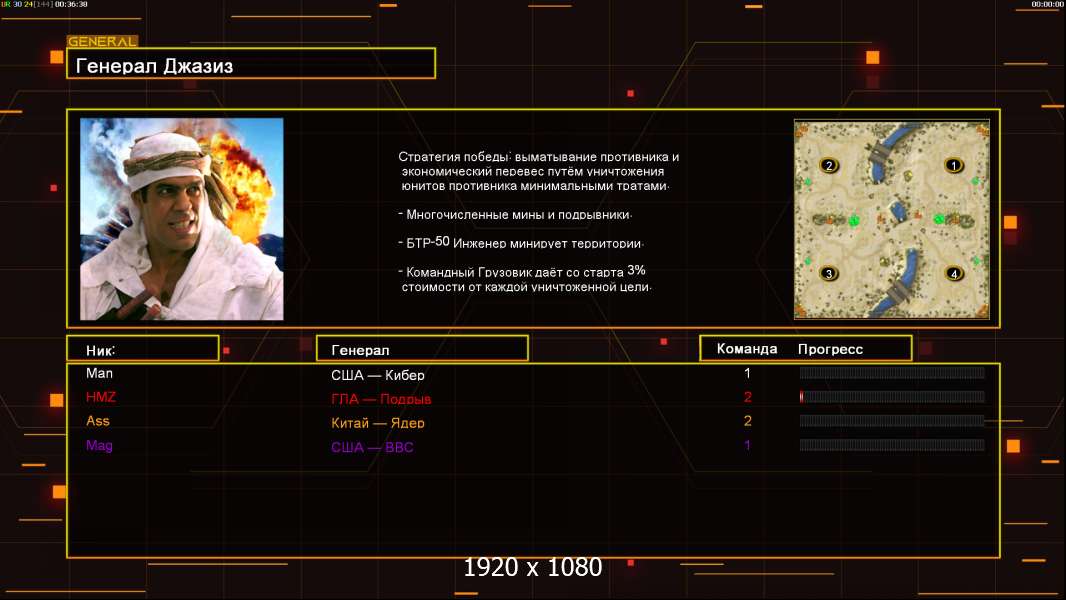Click the loading progress bar for Mag

coord(892,445)
